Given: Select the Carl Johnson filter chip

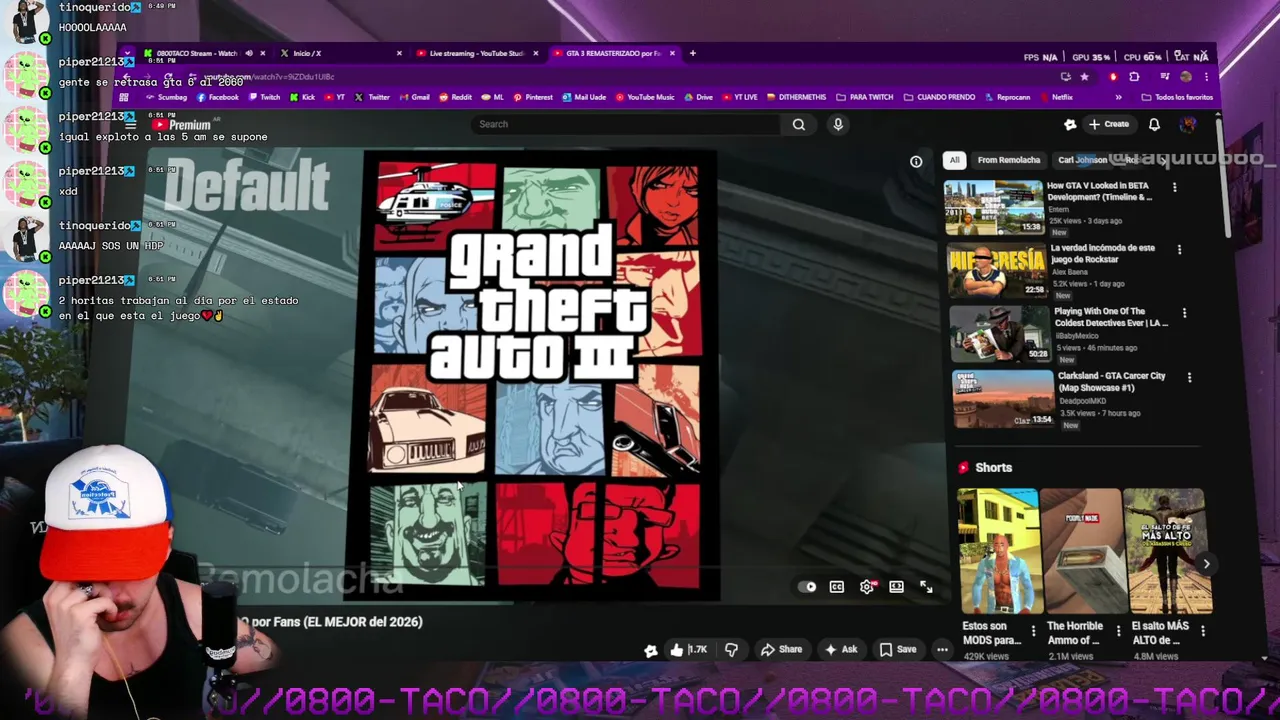Looking at the screenshot, I should pos(1083,160).
